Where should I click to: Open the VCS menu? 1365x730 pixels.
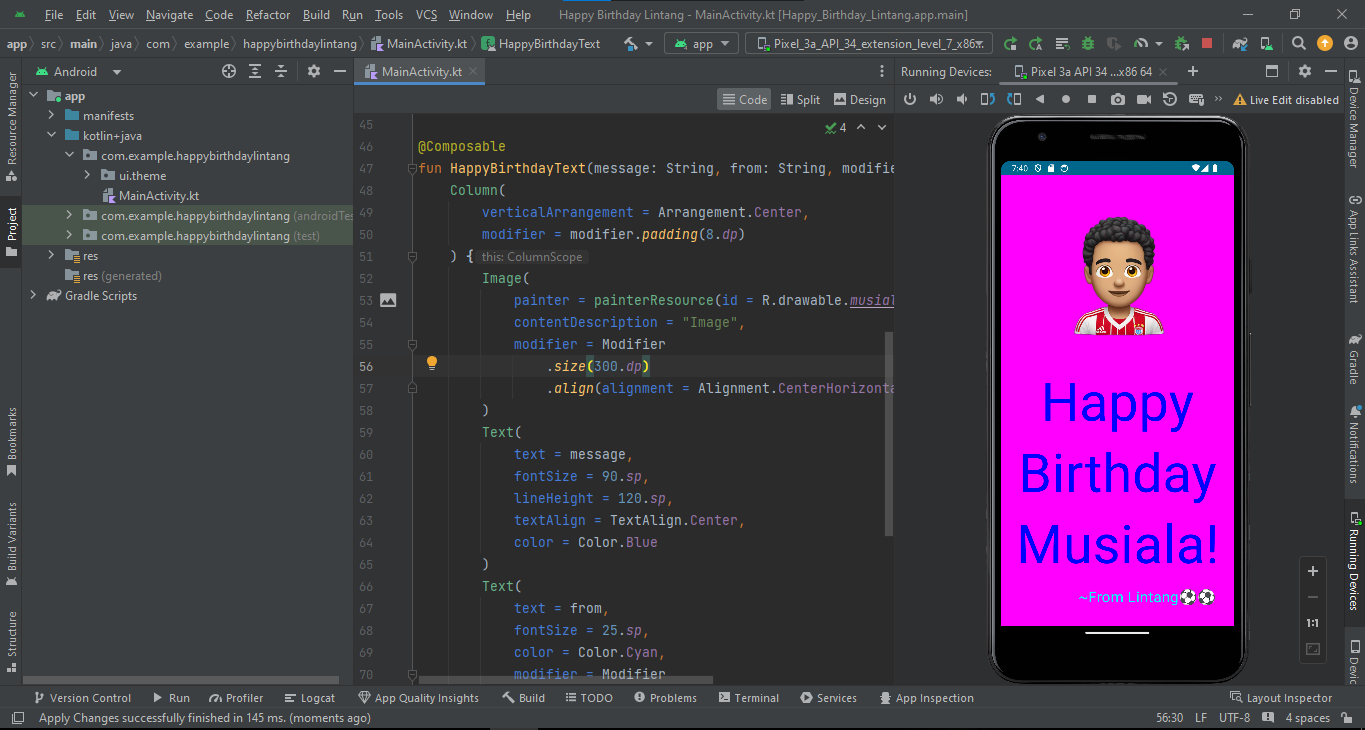click(426, 15)
